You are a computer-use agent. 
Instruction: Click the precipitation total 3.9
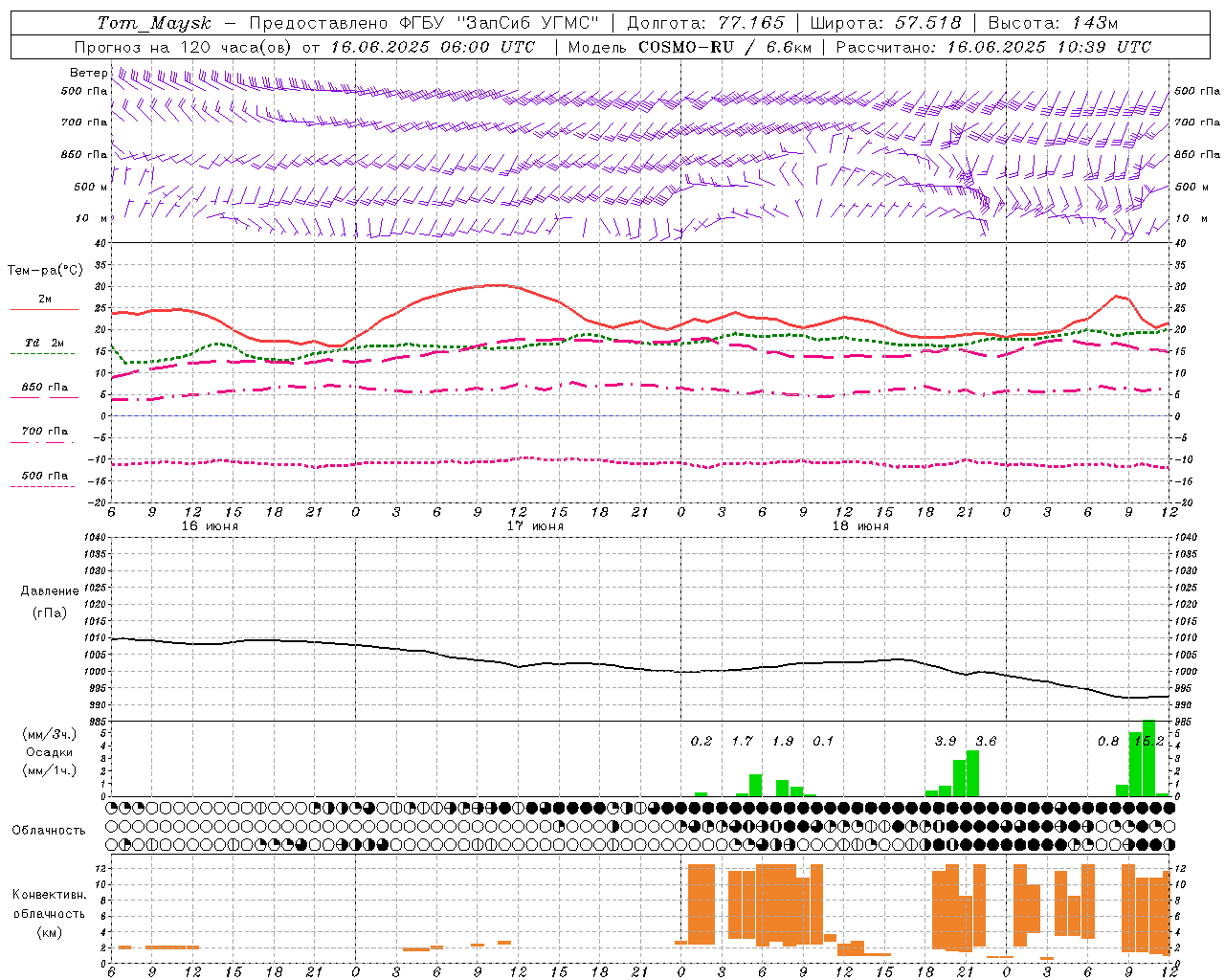(946, 741)
